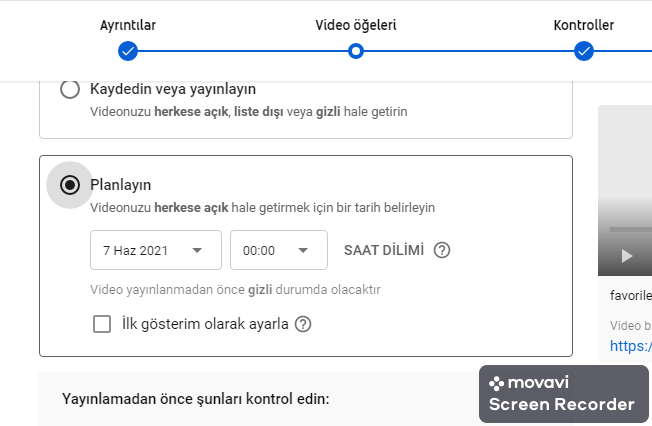Select the Planlayın radio button

(70, 185)
